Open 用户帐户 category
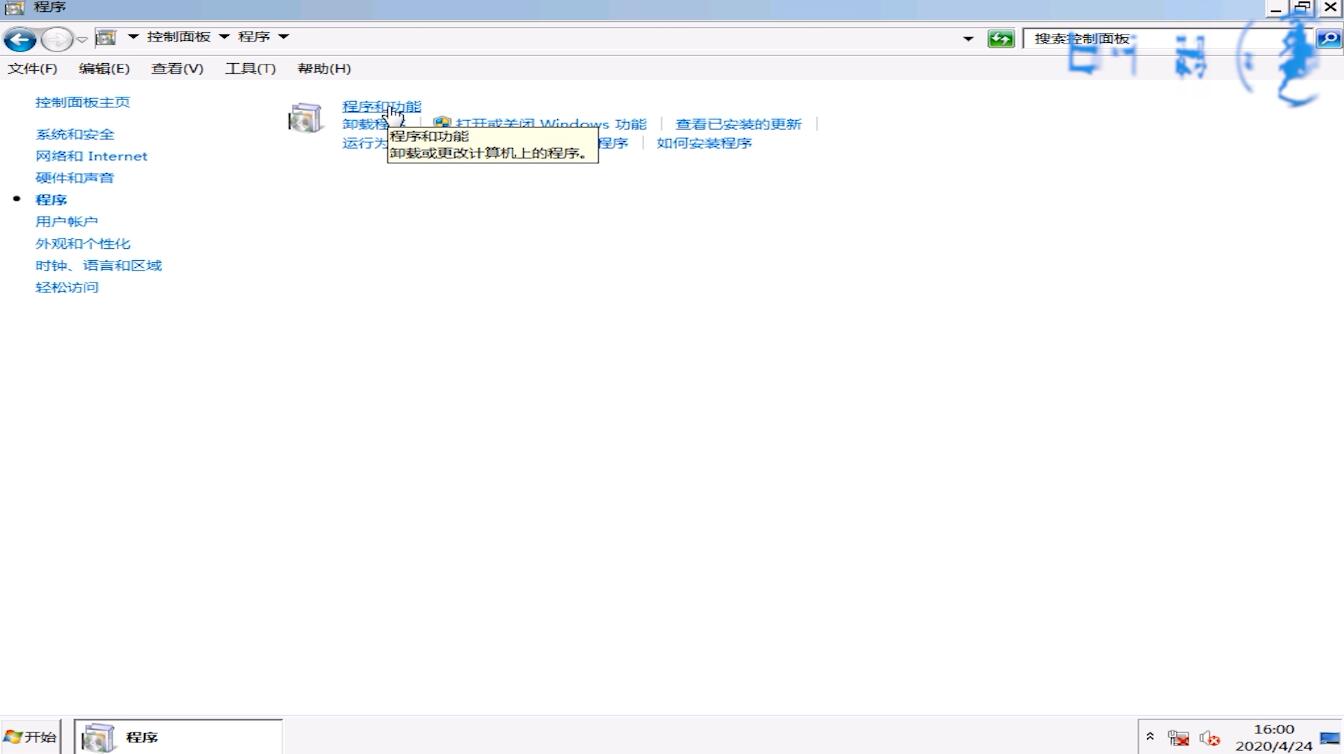 (67, 222)
